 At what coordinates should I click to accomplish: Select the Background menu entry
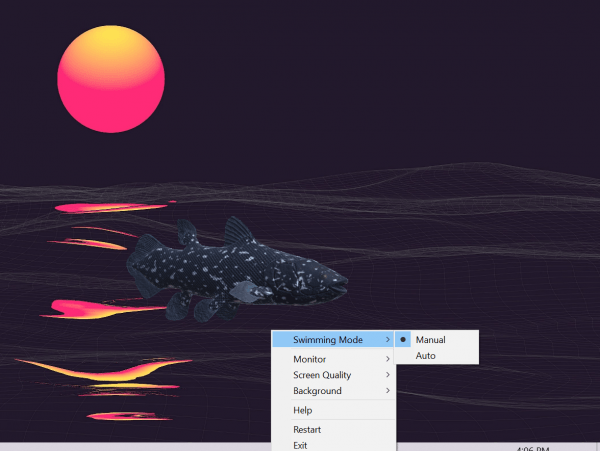click(317, 391)
